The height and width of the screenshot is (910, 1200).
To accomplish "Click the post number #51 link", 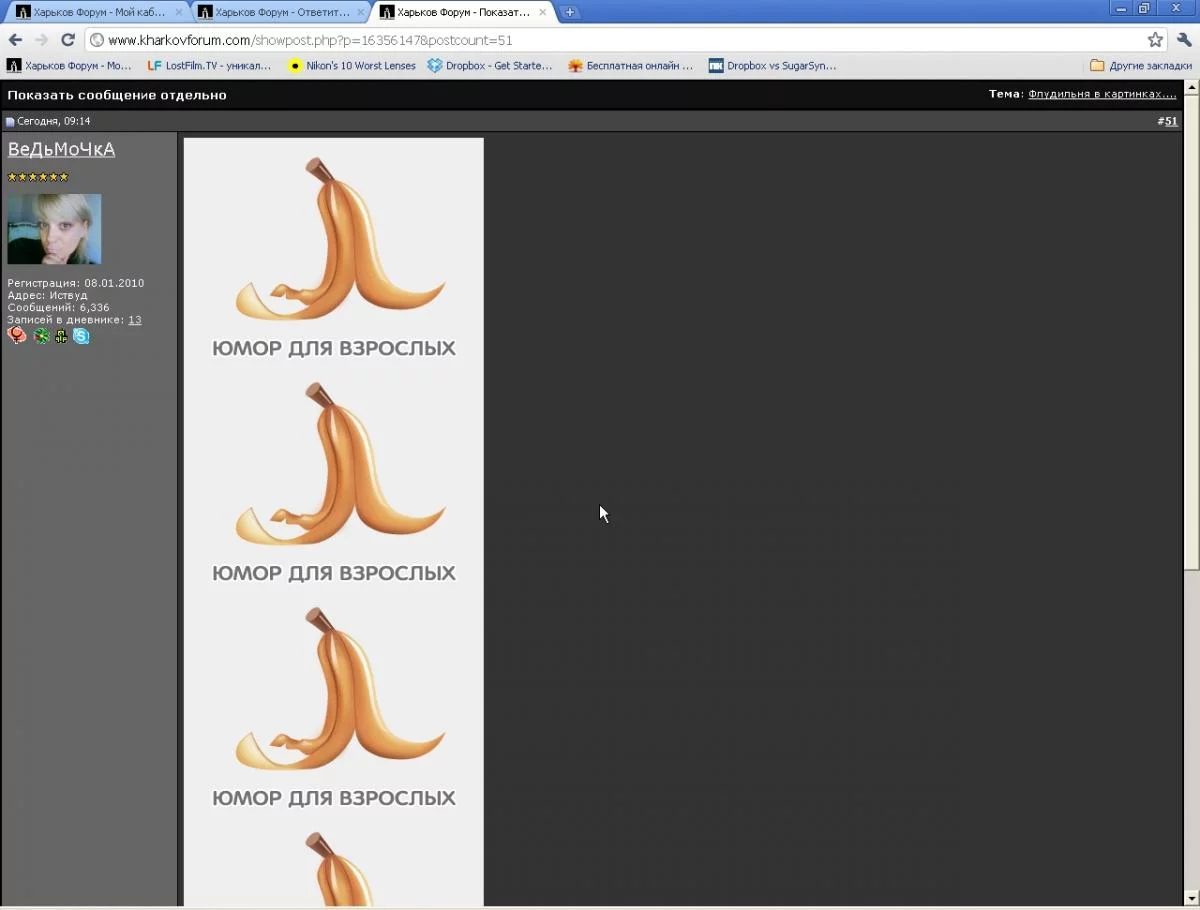I will click(1170, 121).
